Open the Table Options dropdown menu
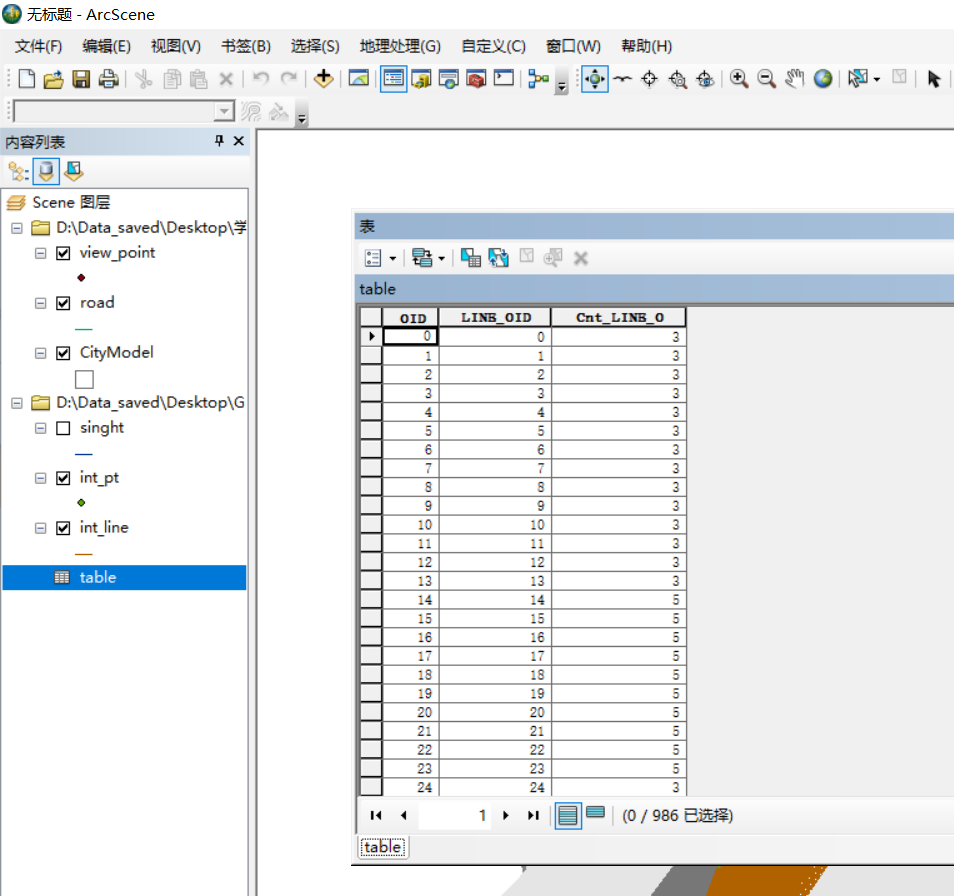 [x=380, y=258]
